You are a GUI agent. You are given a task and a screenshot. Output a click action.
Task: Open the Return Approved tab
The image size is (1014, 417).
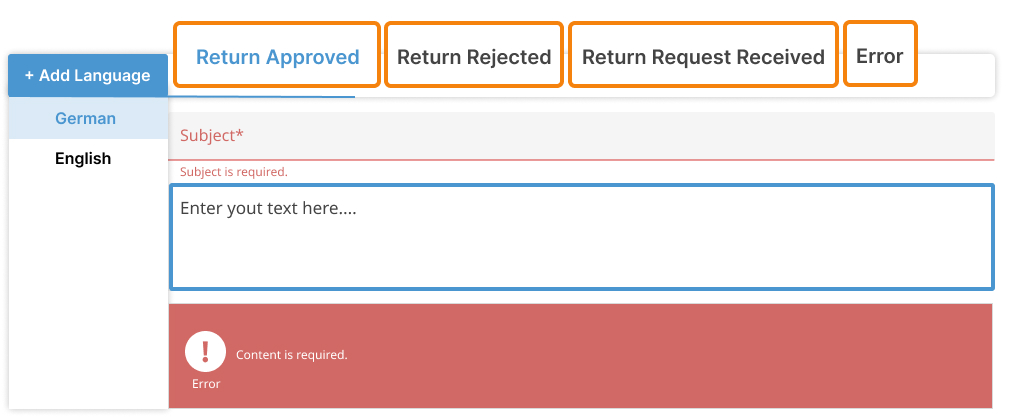[277, 55]
